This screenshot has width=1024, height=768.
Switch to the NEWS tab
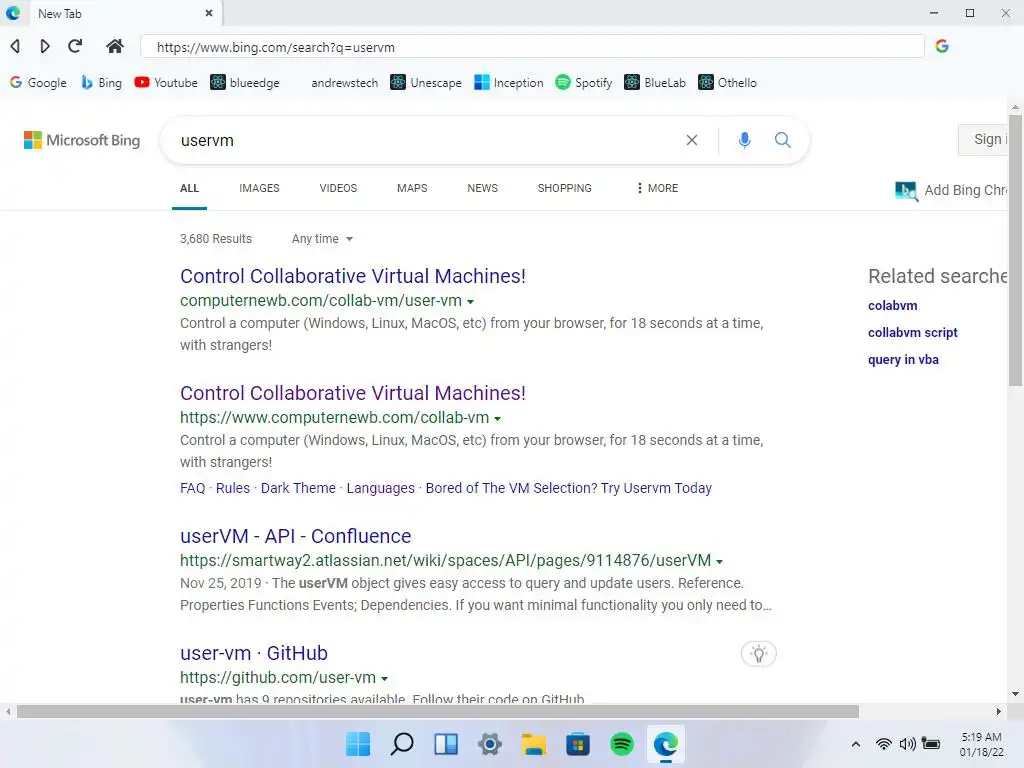[483, 188]
